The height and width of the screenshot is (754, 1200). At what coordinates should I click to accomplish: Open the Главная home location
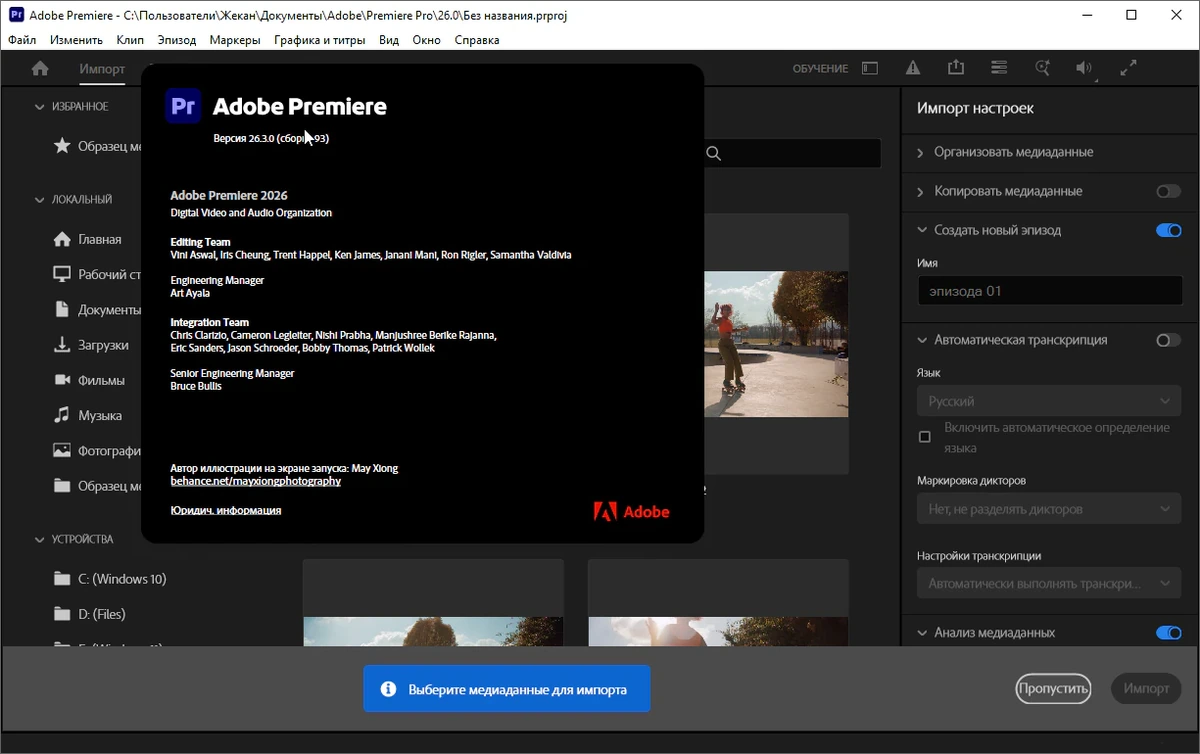(87, 239)
